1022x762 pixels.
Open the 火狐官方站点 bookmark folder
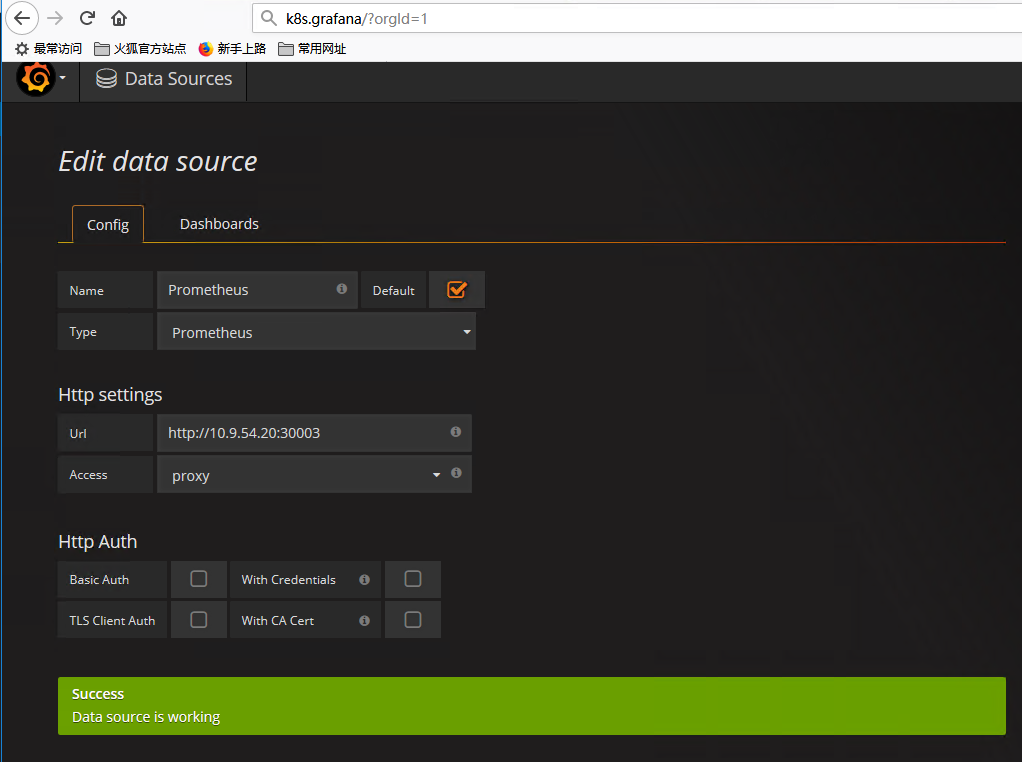click(140, 49)
